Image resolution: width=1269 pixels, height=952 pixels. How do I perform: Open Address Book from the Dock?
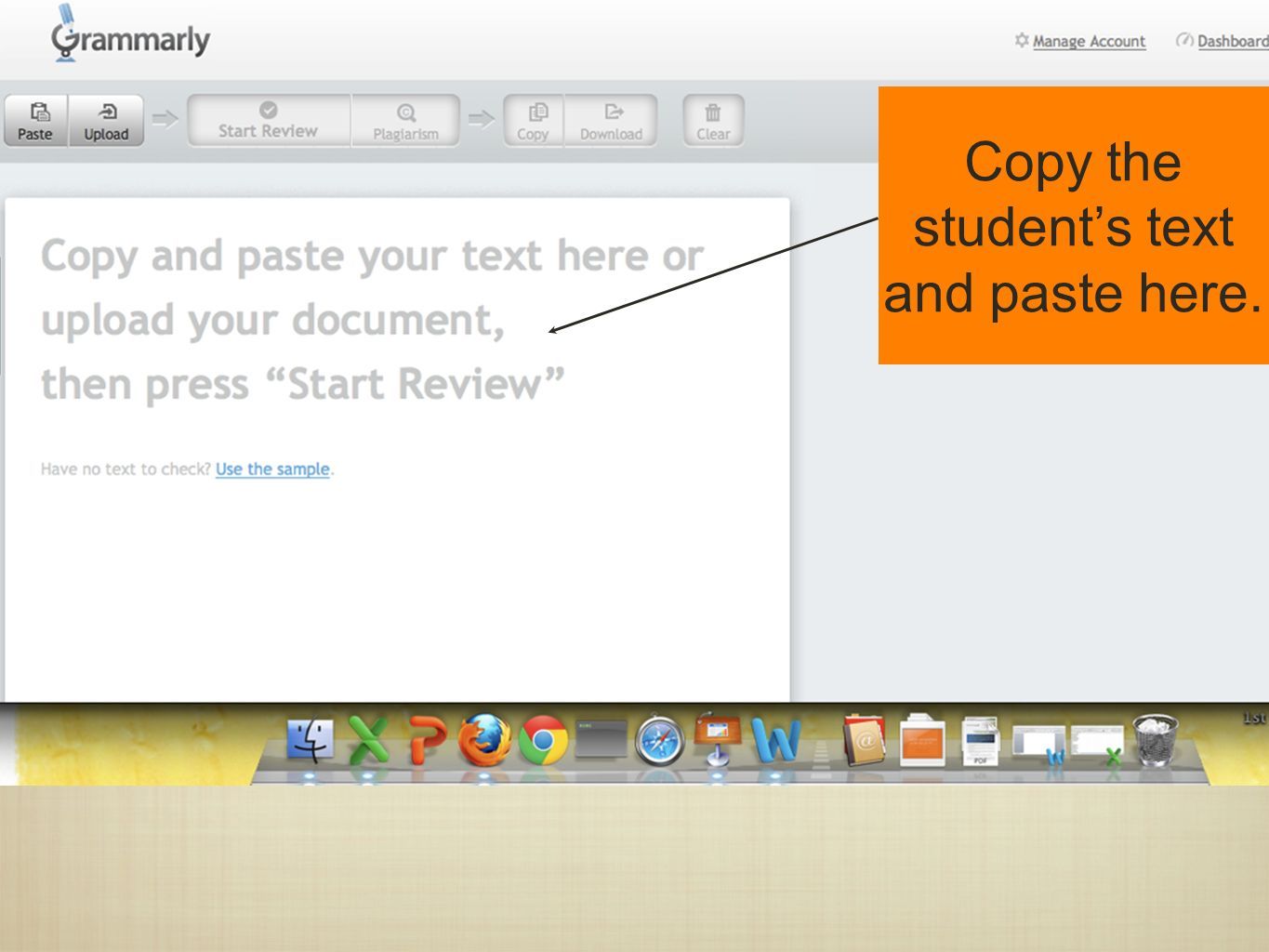pyautogui.click(x=865, y=740)
